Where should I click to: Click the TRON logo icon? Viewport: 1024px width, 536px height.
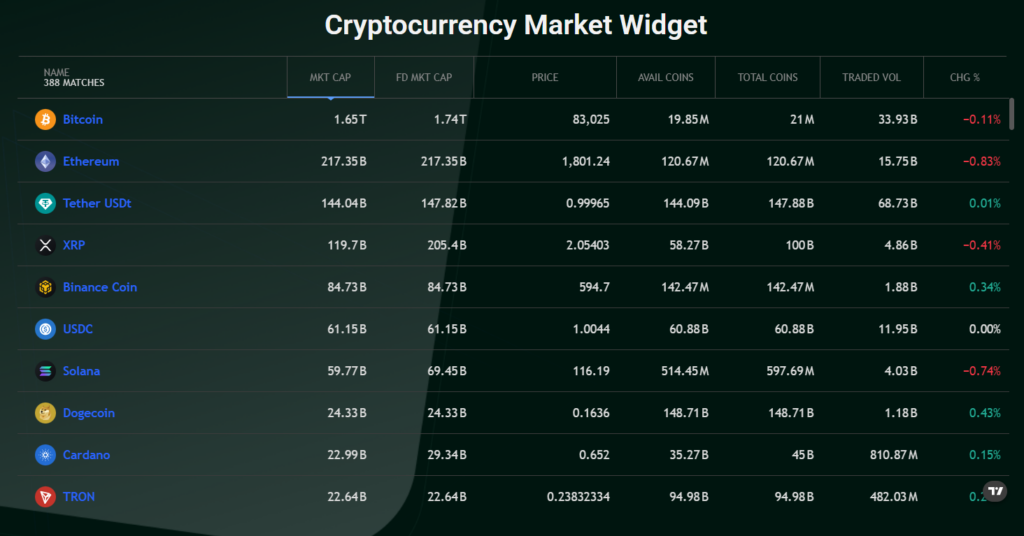tap(45, 497)
